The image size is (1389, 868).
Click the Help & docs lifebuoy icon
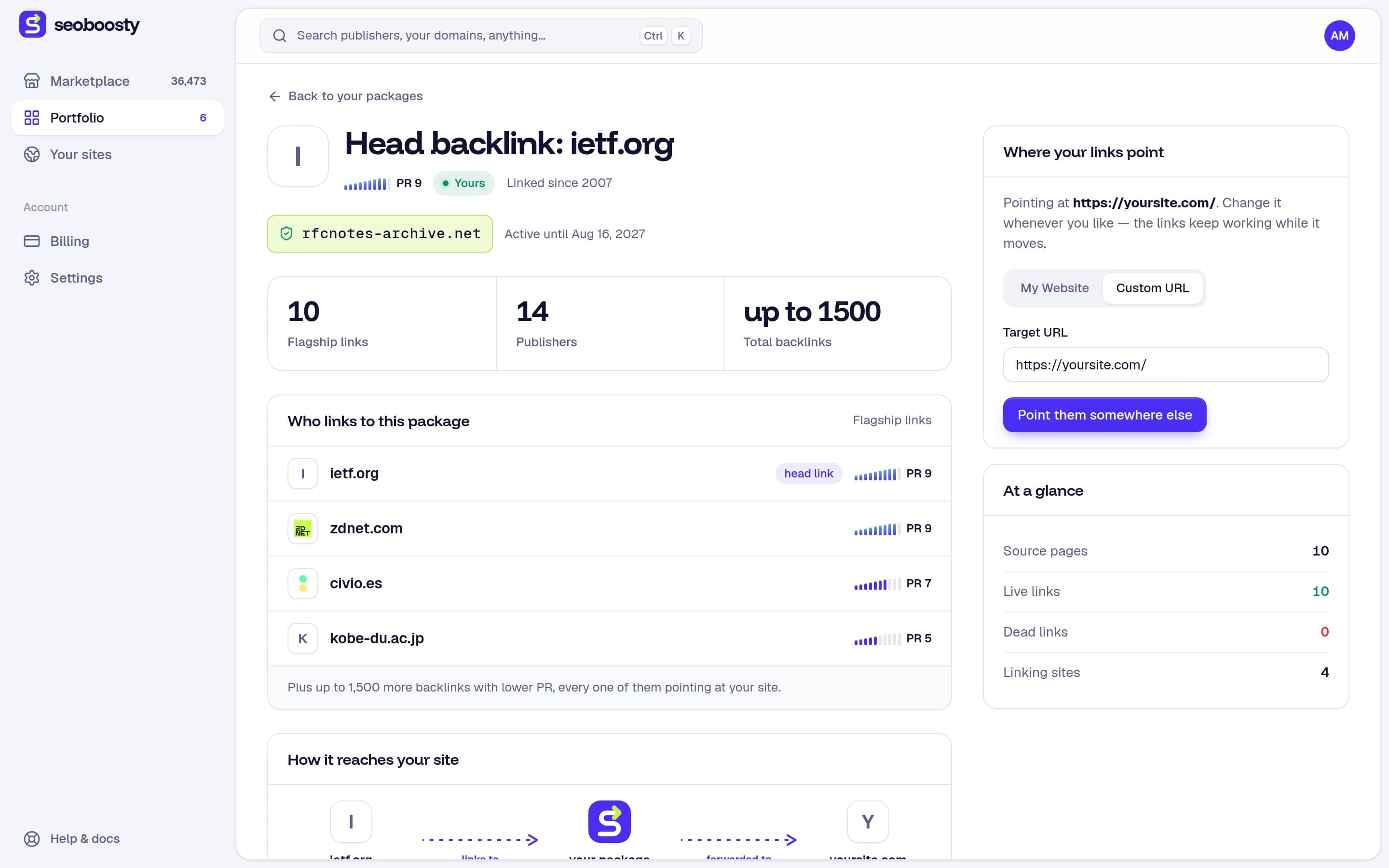tap(31, 839)
